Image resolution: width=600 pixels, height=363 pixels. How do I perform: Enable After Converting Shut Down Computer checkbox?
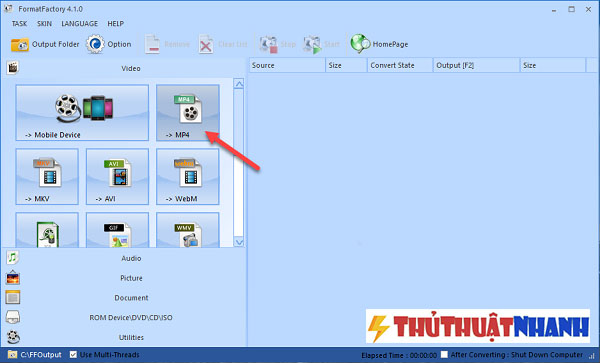click(444, 355)
